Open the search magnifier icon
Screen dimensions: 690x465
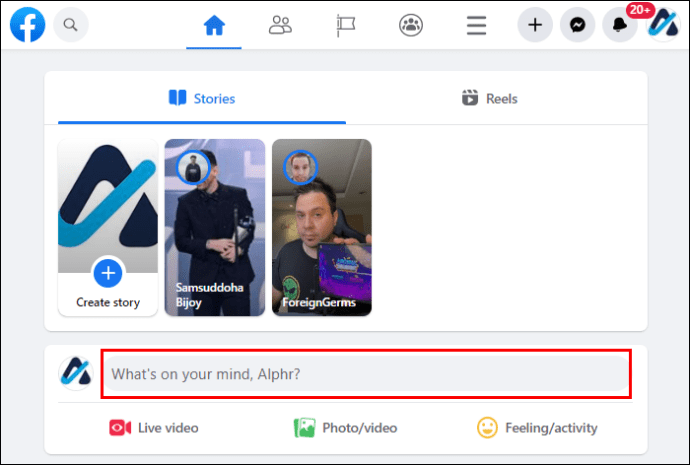click(71, 25)
